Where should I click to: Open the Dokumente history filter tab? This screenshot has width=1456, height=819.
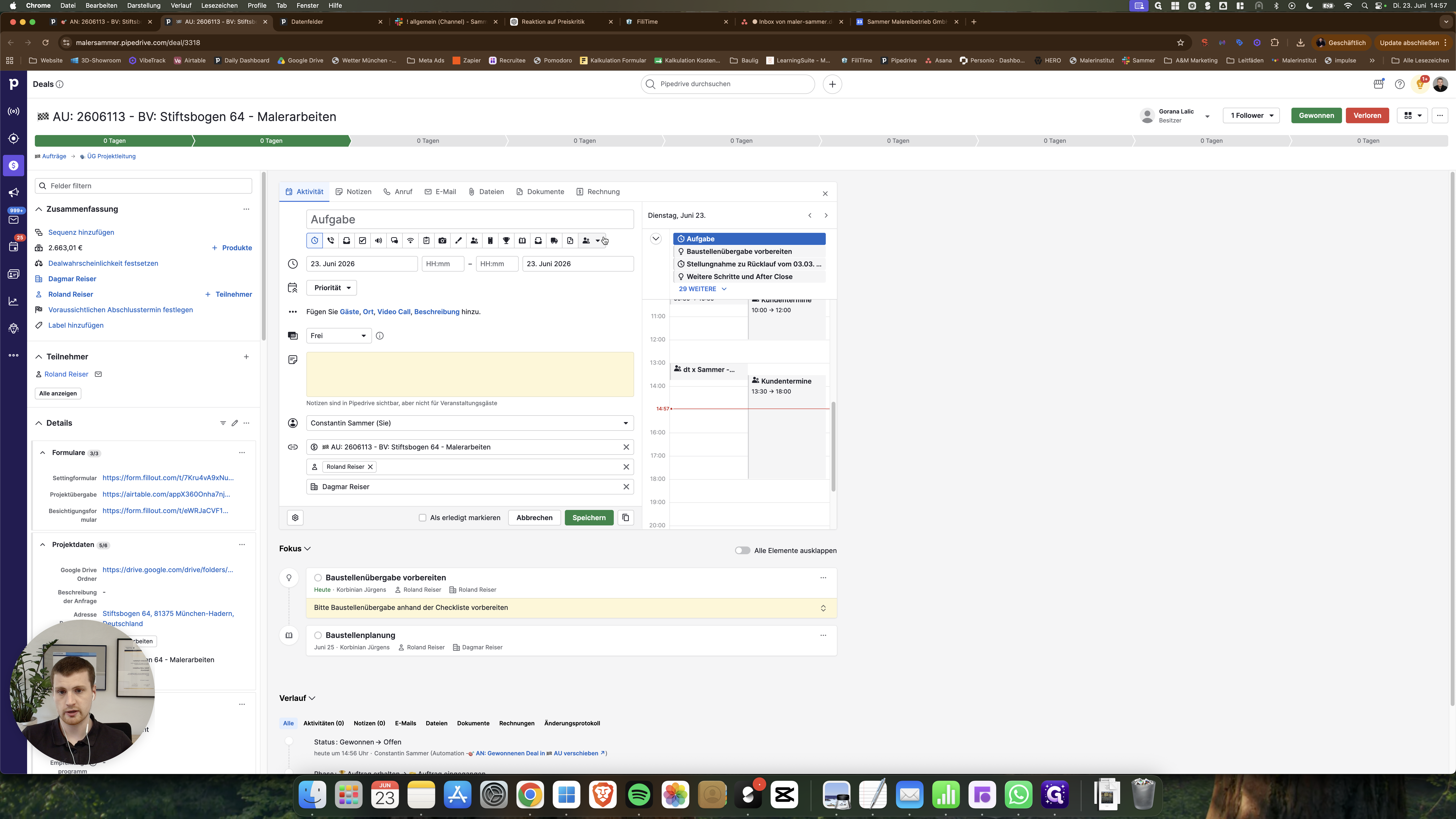click(x=473, y=723)
